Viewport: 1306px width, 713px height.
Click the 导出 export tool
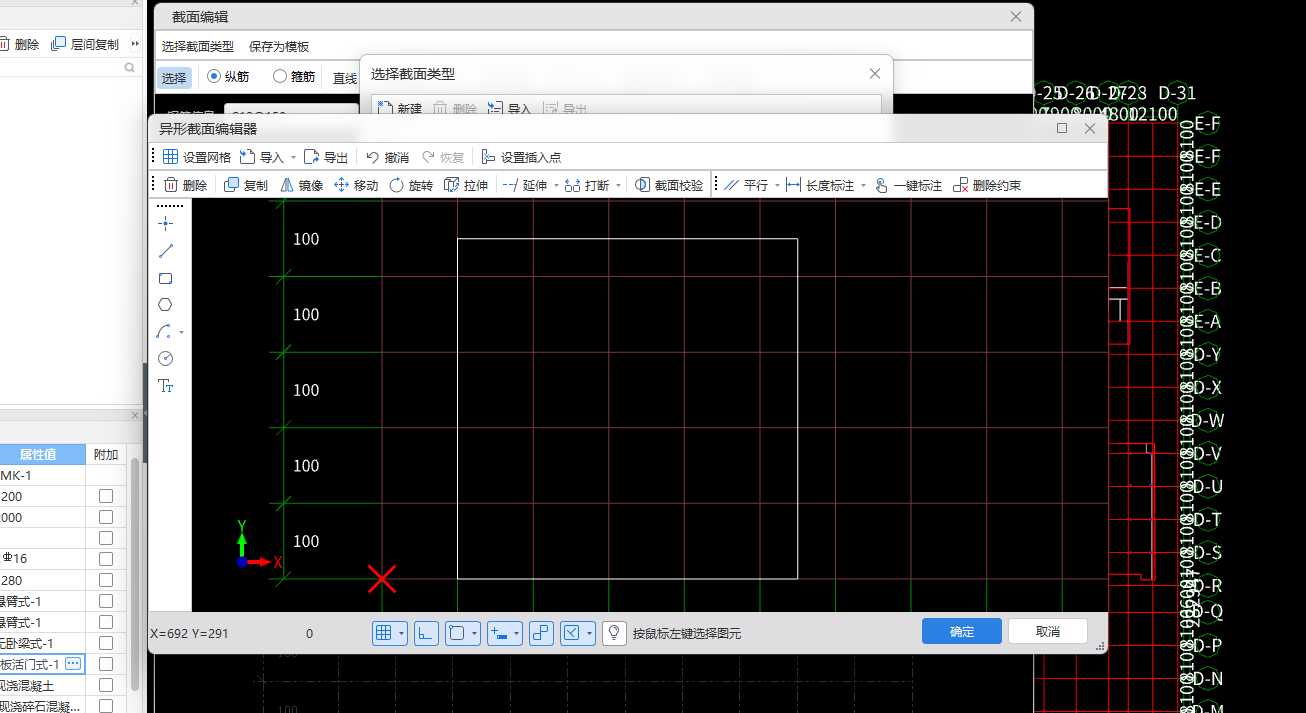click(x=326, y=157)
